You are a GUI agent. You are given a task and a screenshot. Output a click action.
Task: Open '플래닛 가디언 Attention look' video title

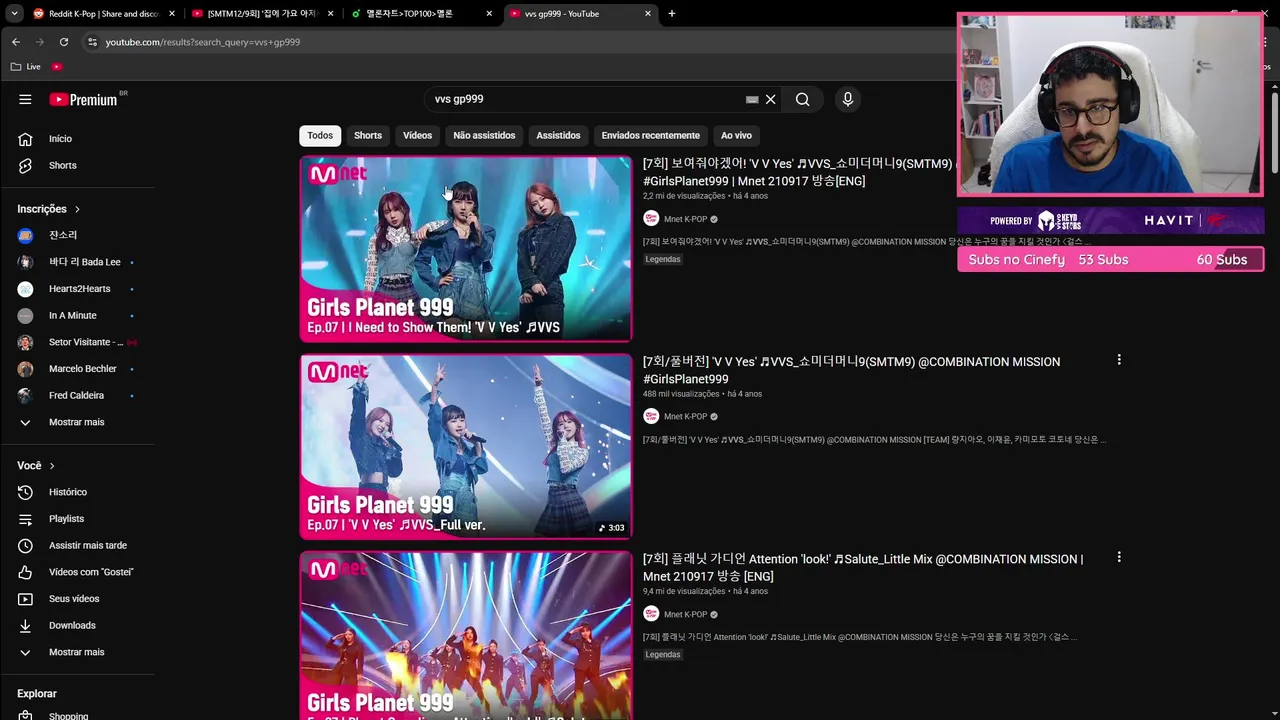tap(863, 567)
